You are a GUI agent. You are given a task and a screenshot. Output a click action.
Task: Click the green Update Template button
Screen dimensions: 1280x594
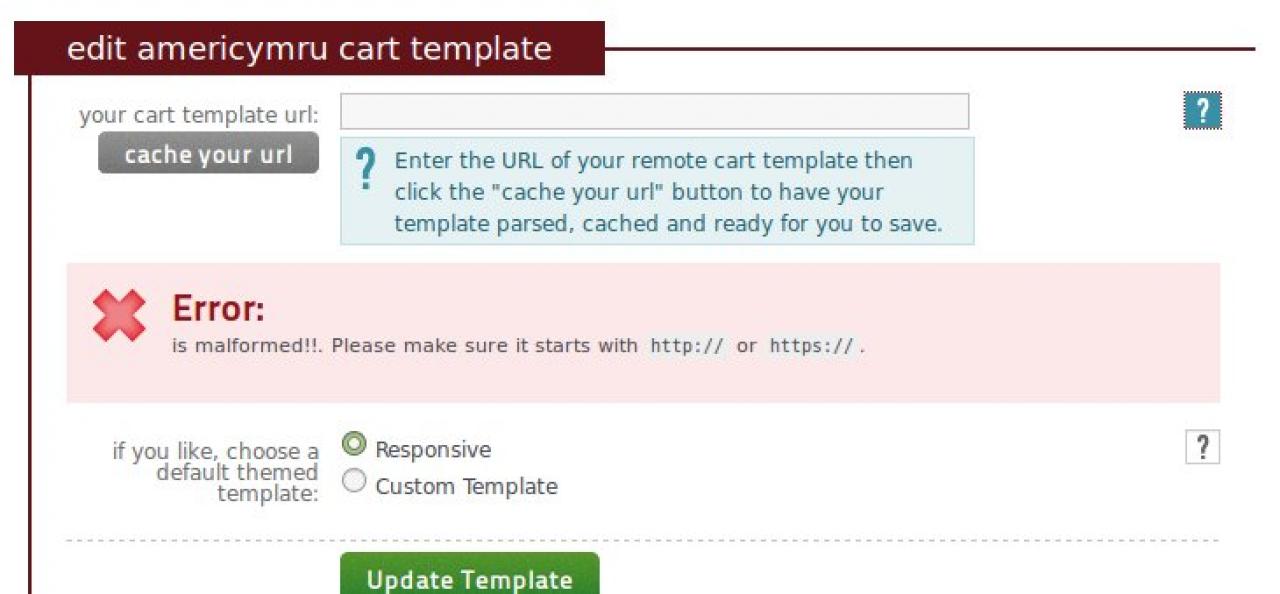(x=469, y=578)
